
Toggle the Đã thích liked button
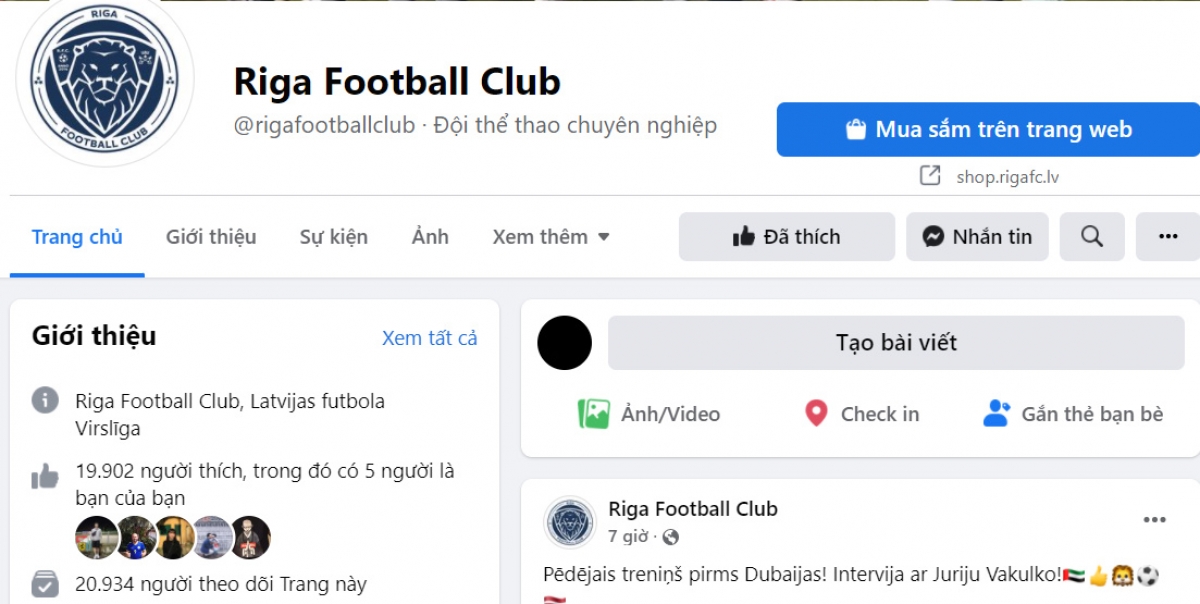pyautogui.click(x=787, y=237)
